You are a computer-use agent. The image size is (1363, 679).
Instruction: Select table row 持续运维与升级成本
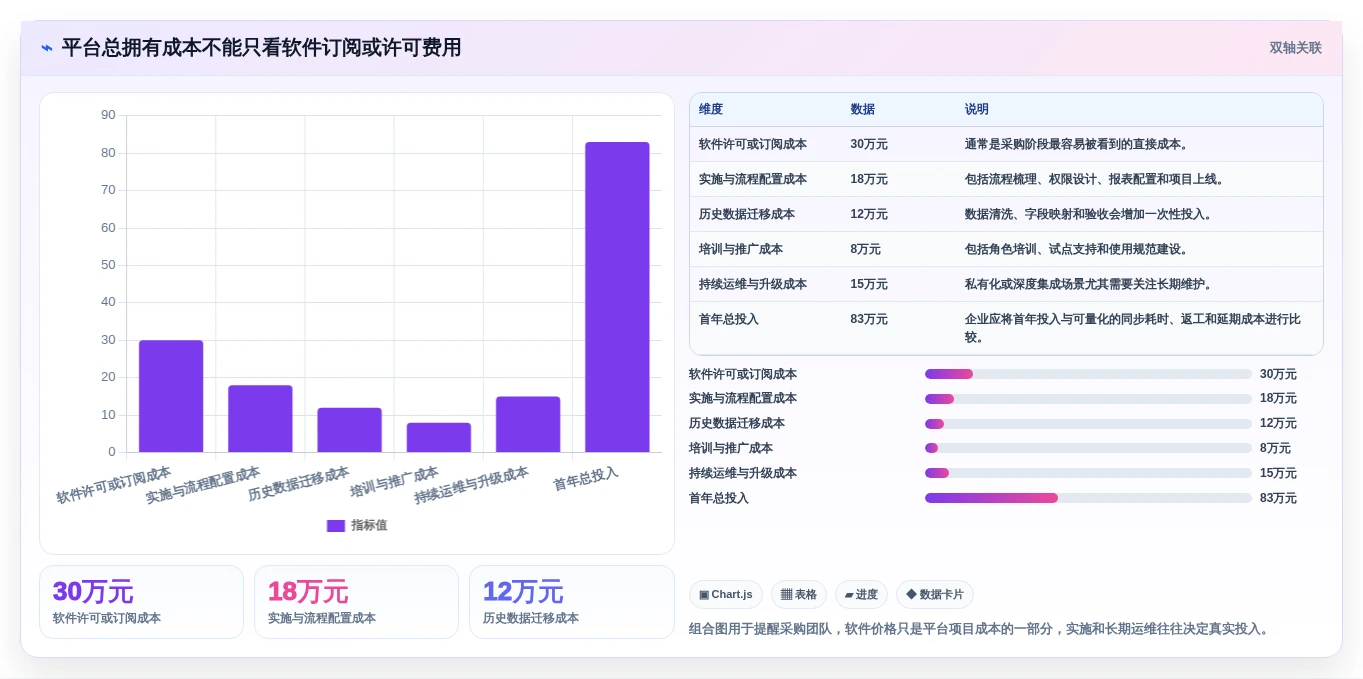pyautogui.click(x=1006, y=284)
